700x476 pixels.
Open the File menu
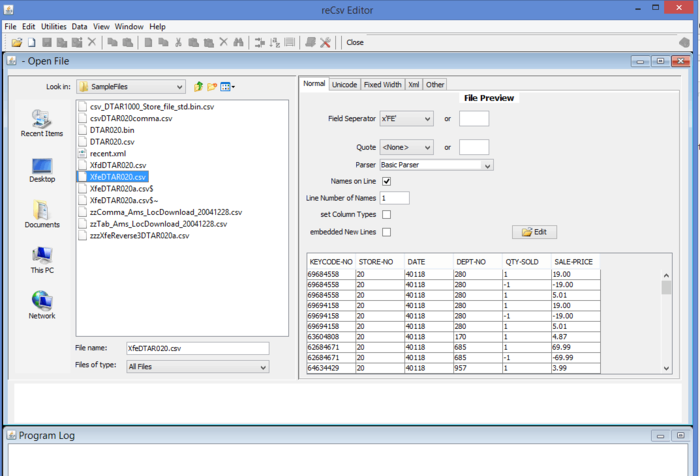pyautogui.click(x=10, y=26)
